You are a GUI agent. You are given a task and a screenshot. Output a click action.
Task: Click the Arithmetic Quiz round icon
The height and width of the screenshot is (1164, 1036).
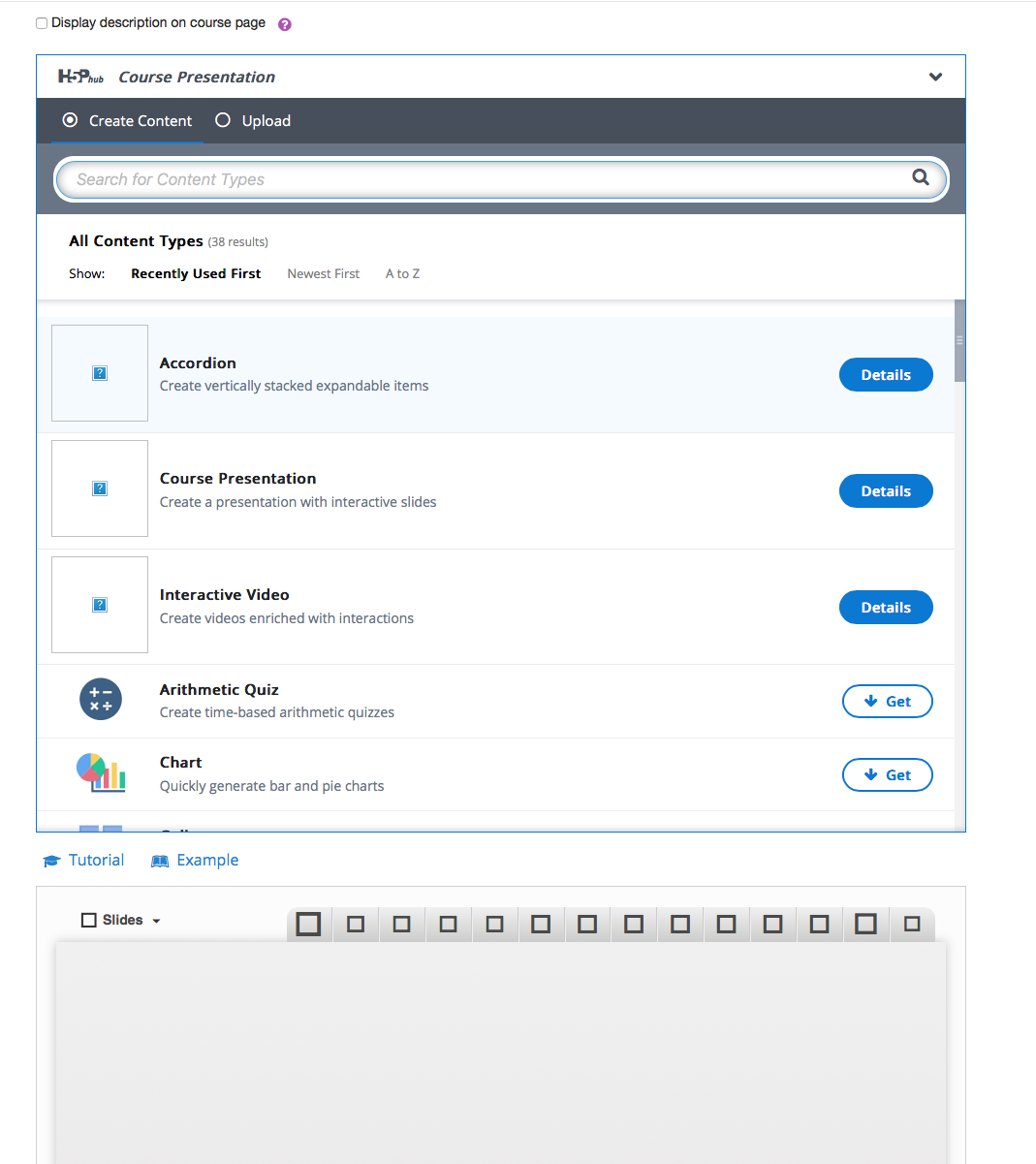coord(101,699)
